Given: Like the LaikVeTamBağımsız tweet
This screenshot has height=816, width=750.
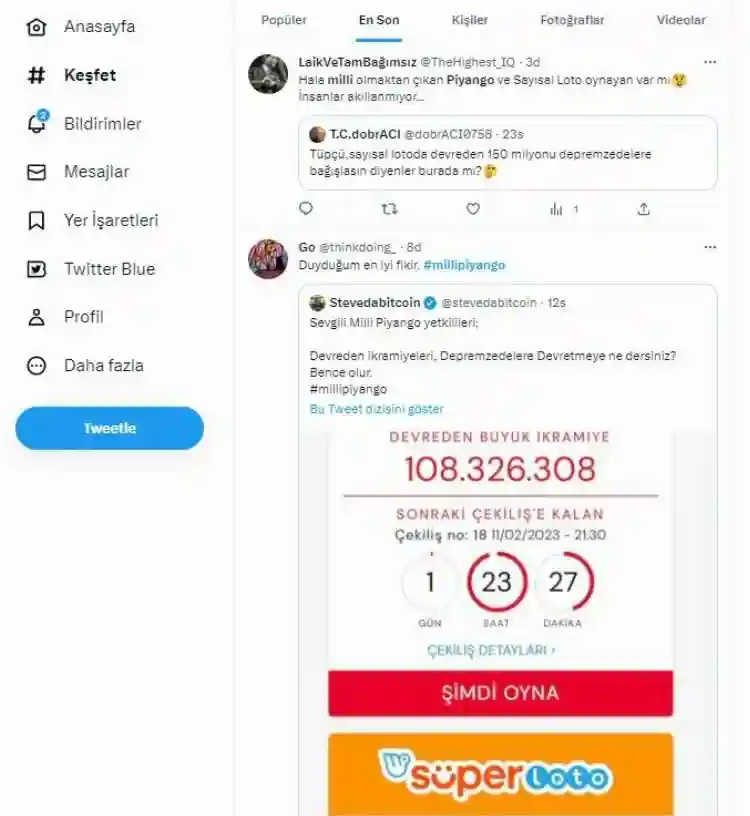Looking at the screenshot, I should coord(473,209).
